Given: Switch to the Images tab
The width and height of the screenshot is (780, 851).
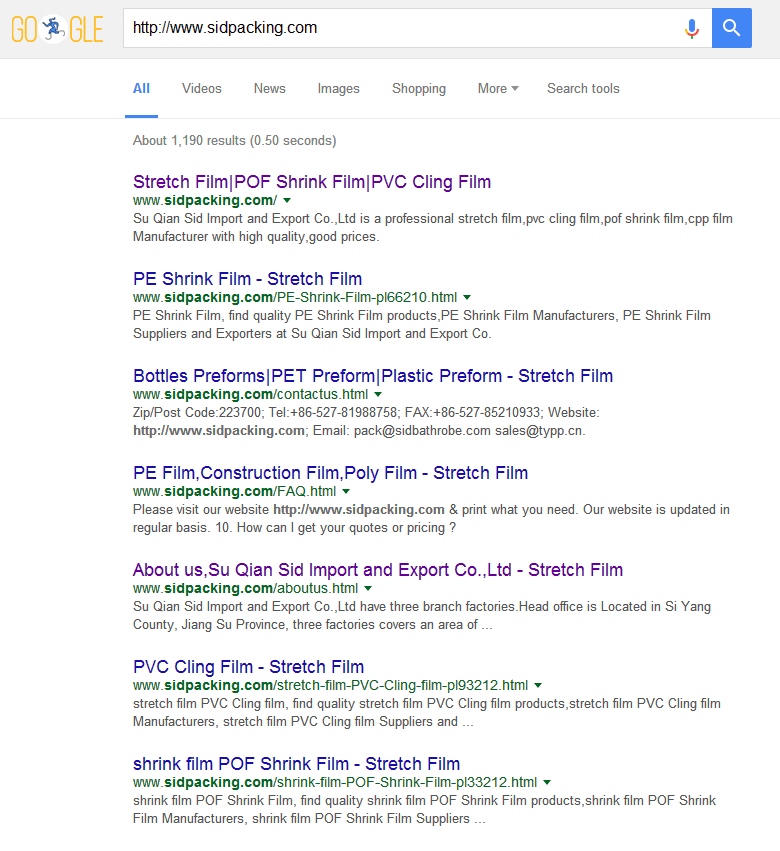Looking at the screenshot, I should pyautogui.click(x=338, y=88).
